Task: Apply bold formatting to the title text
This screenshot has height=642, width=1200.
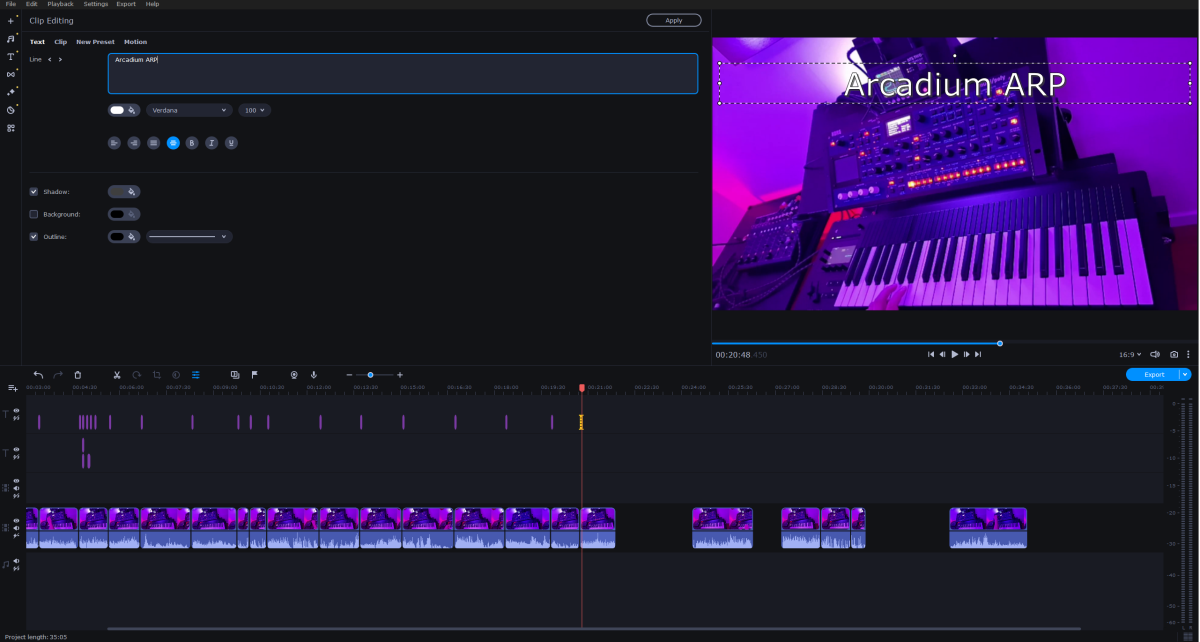Action: pyautogui.click(x=192, y=143)
